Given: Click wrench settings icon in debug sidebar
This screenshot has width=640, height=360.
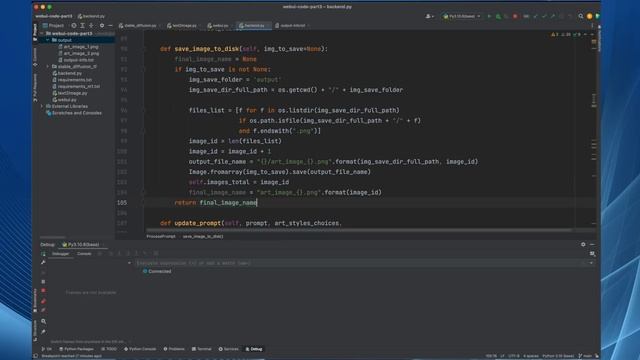Looking at the screenshot, I should pos(43,262).
